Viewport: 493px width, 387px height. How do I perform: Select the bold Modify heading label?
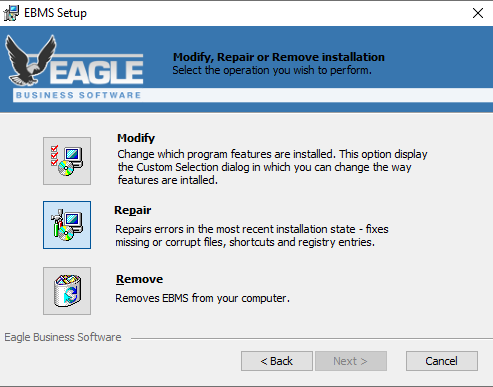(136, 138)
